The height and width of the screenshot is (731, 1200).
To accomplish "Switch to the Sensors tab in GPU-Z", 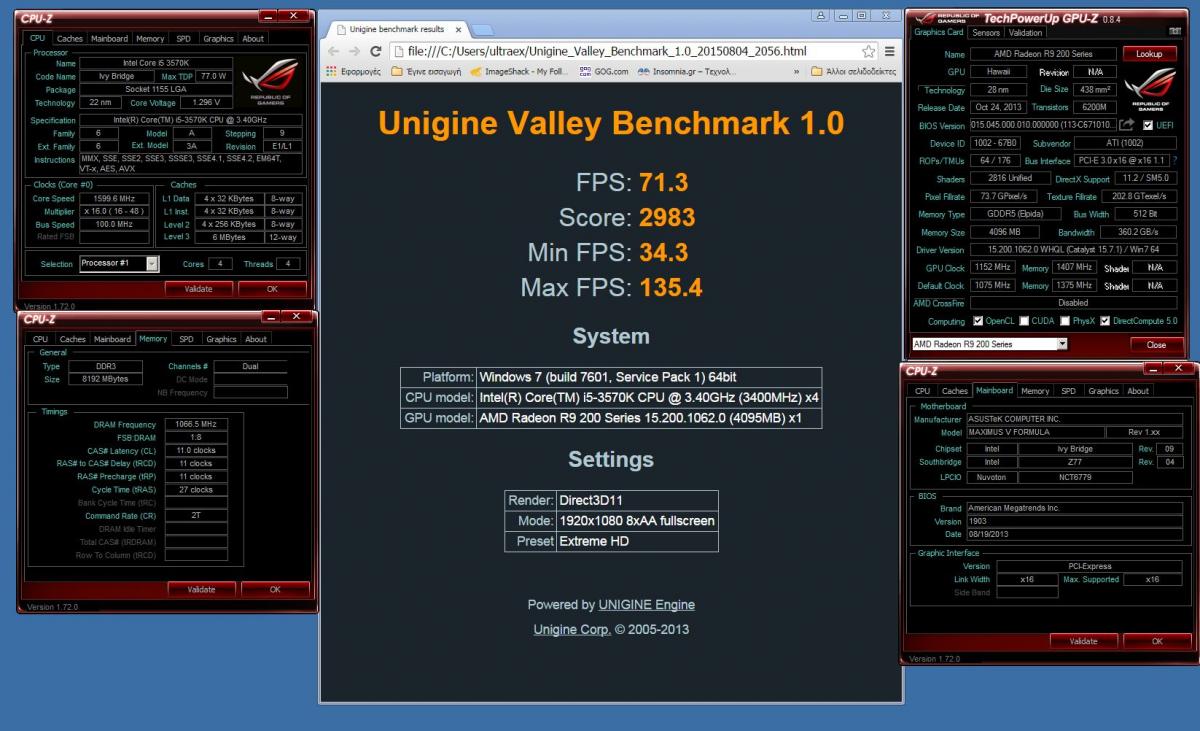I will 986,33.
